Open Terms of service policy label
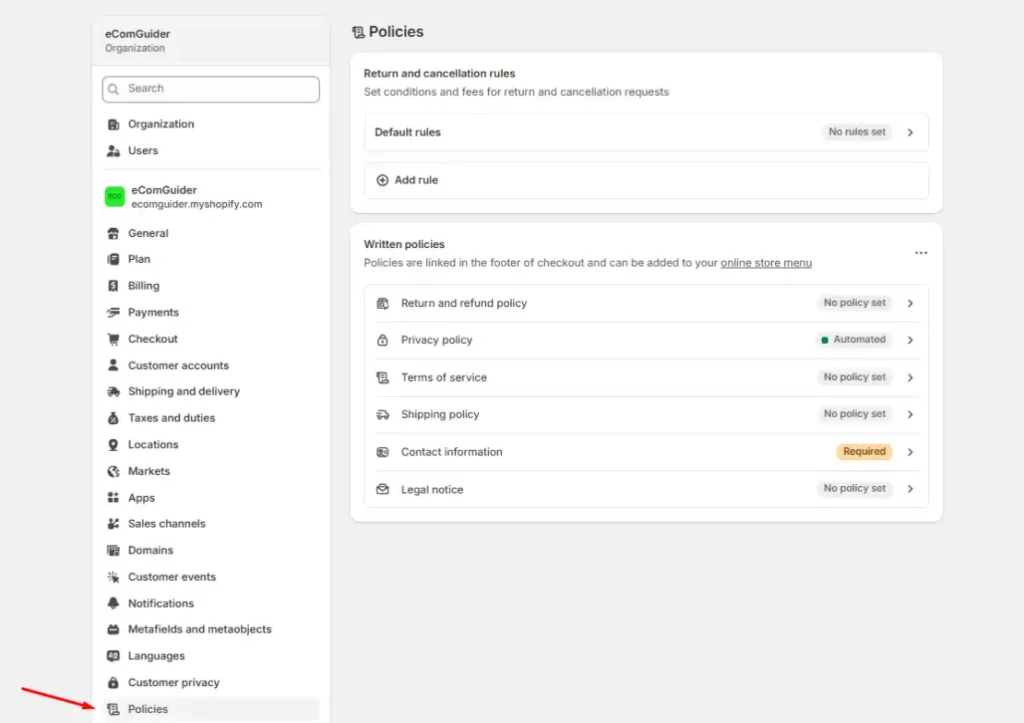Screen dimensions: 1024x723 [444, 378]
